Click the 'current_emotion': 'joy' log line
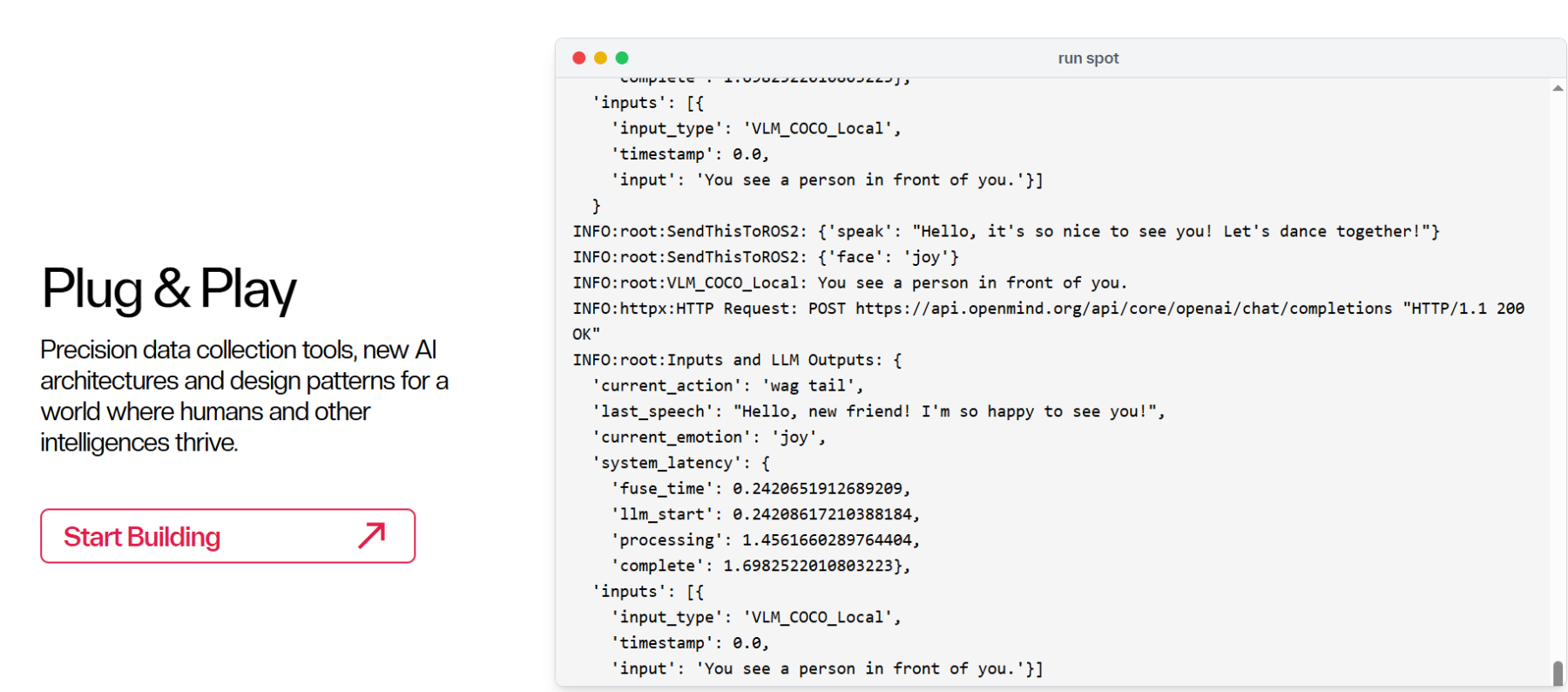Screen dimensions: 1568x692 [x=708, y=437]
